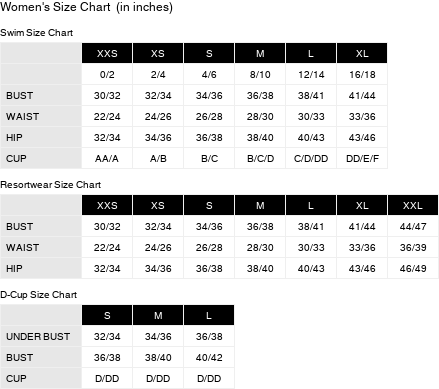Viewport: 439px width, 389px height.
Task: Click the XXS header in Swim Size Chart
Action: tap(107, 53)
